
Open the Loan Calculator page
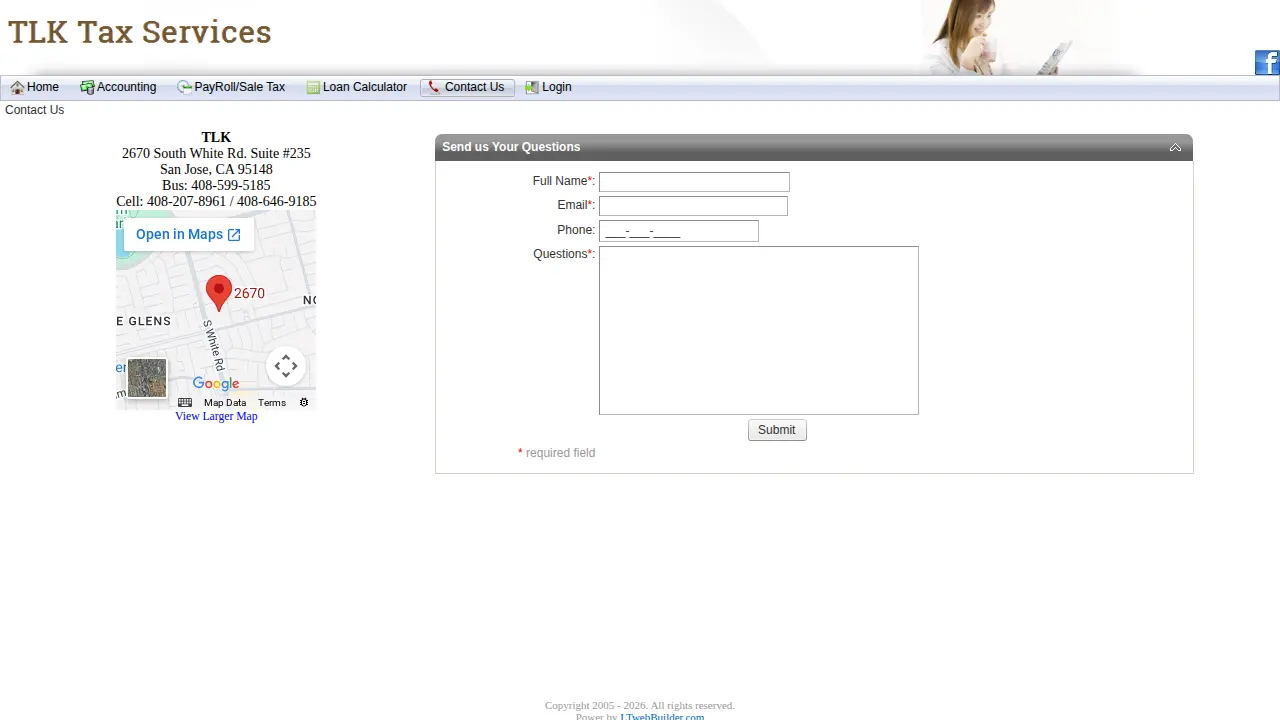pyautogui.click(x=357, y=87)
